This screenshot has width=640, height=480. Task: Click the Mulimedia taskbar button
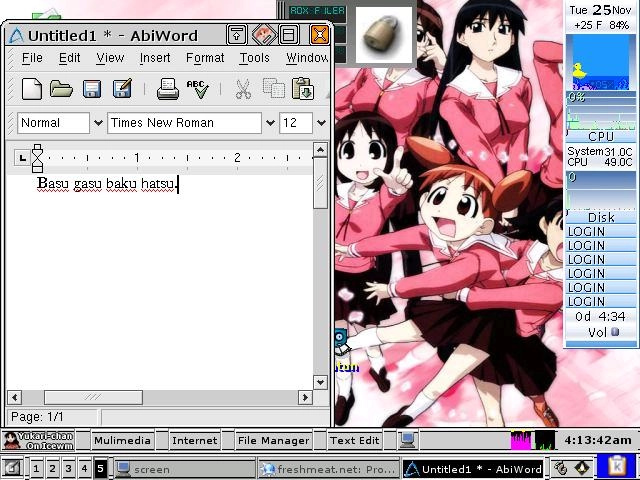(x=122, y=440)
